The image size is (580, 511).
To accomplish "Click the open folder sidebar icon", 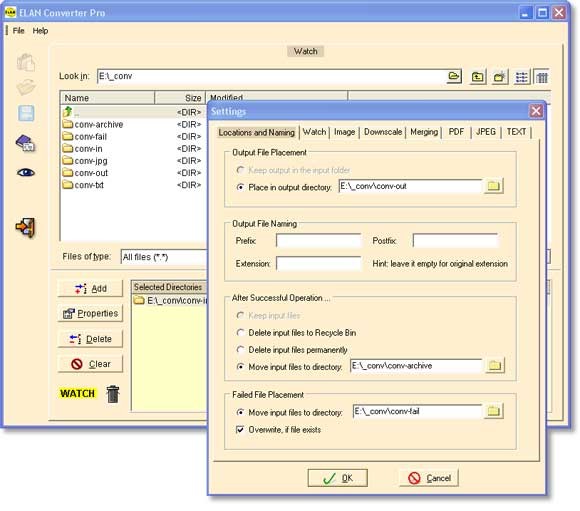I will (x=26, y=87).
